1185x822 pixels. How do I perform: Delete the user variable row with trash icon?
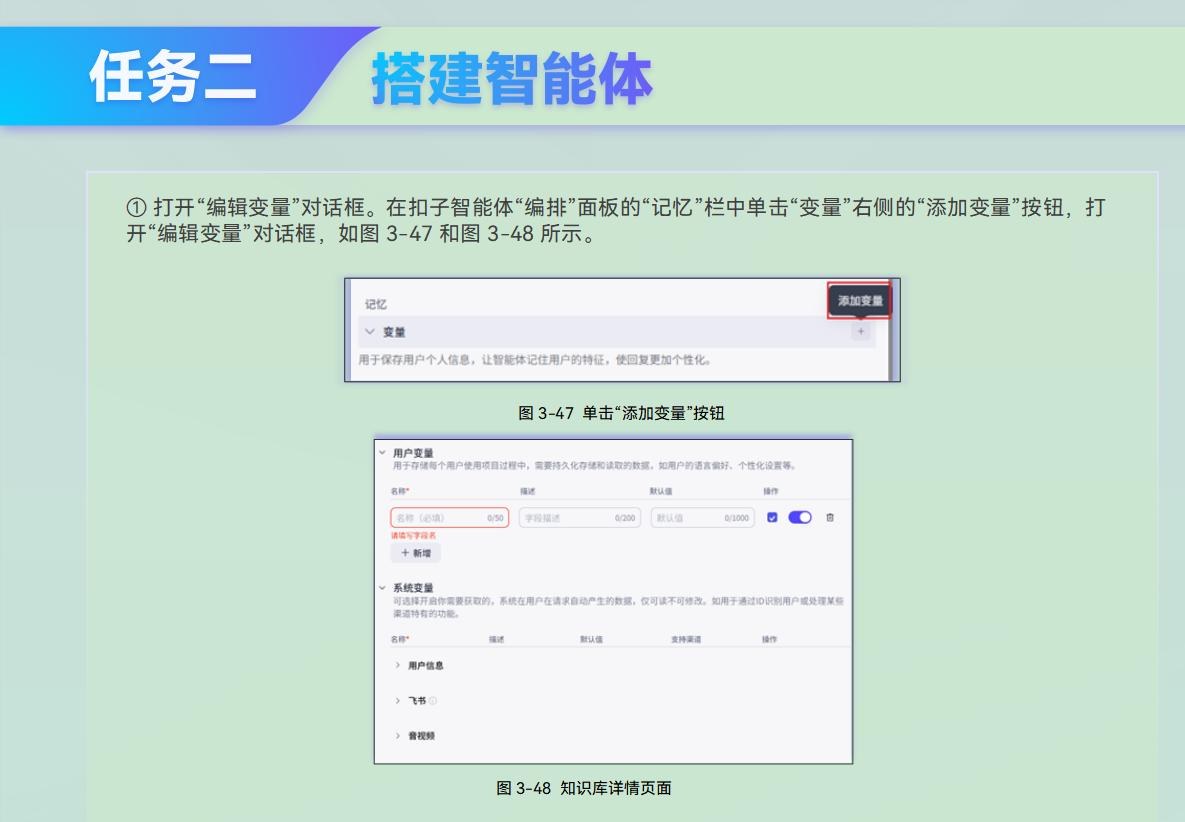click(x=830, y=518)
